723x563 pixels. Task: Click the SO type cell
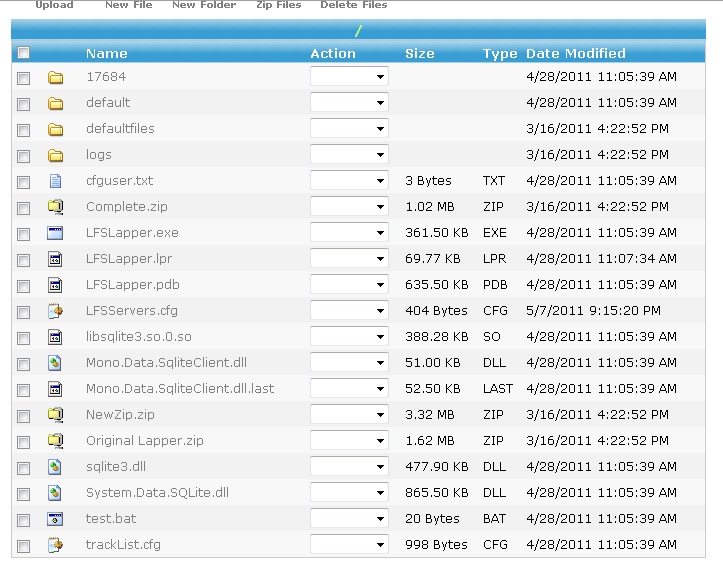[492, 337]
